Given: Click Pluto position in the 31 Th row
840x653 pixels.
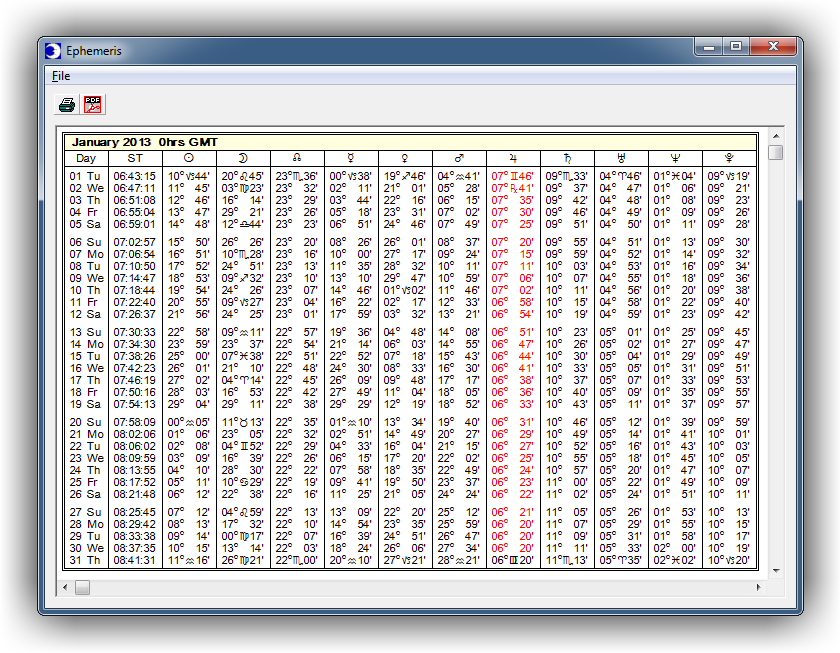Looking at the screenshot, I should (729, 560).
